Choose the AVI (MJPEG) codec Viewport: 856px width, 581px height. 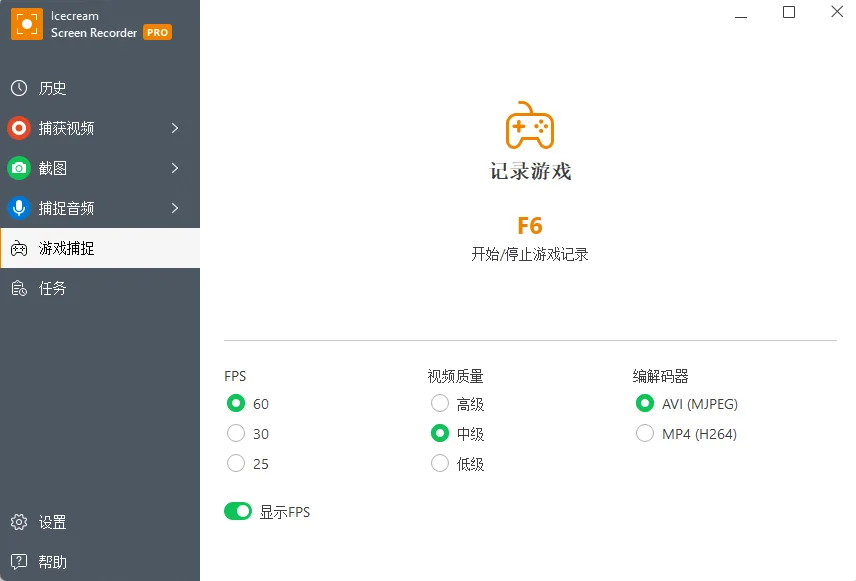(645, 404)
